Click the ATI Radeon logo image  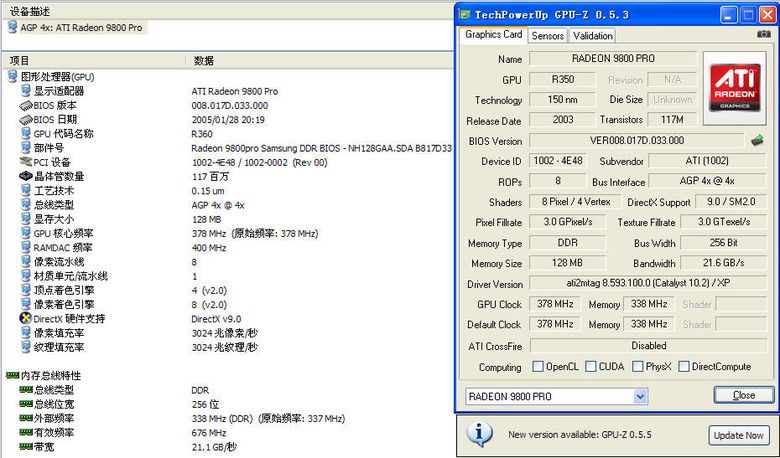click(735, 88)
